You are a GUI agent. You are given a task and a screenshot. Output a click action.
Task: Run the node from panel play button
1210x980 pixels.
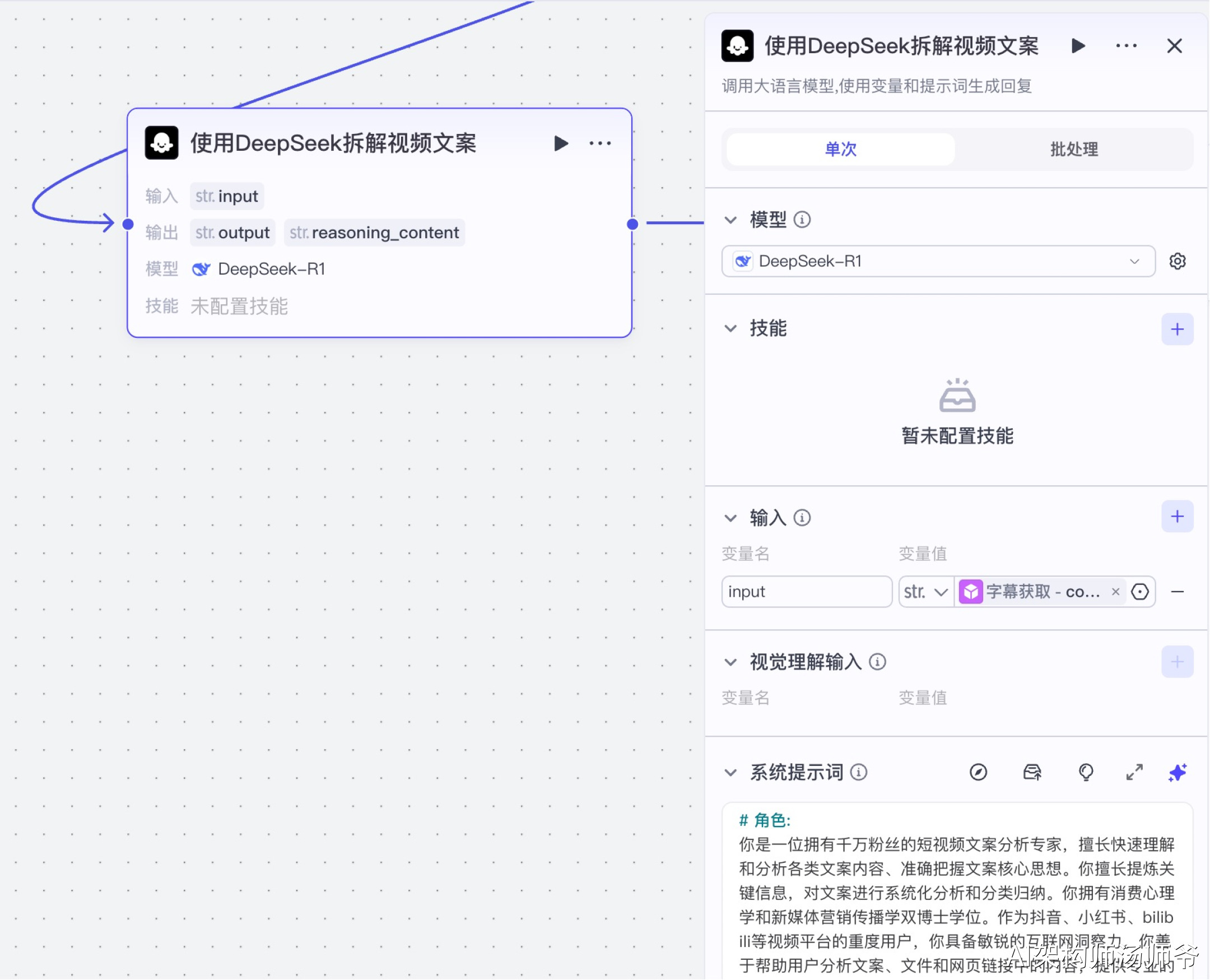click(x=1078, y=46)
